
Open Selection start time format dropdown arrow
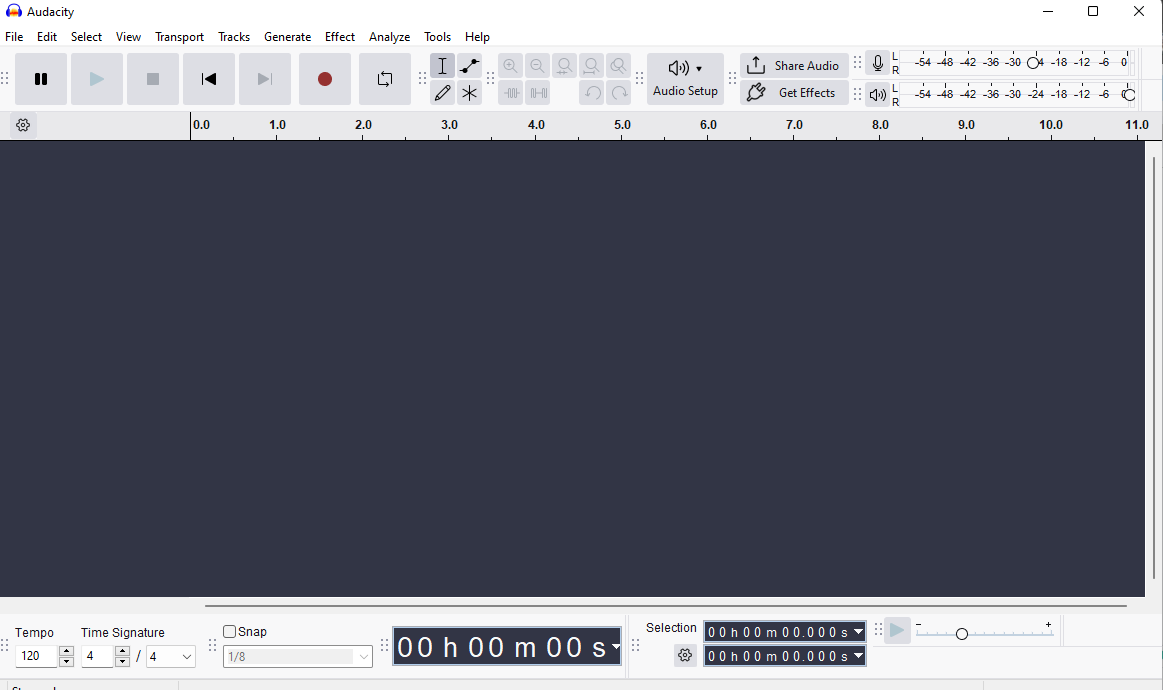click(858, 631)
